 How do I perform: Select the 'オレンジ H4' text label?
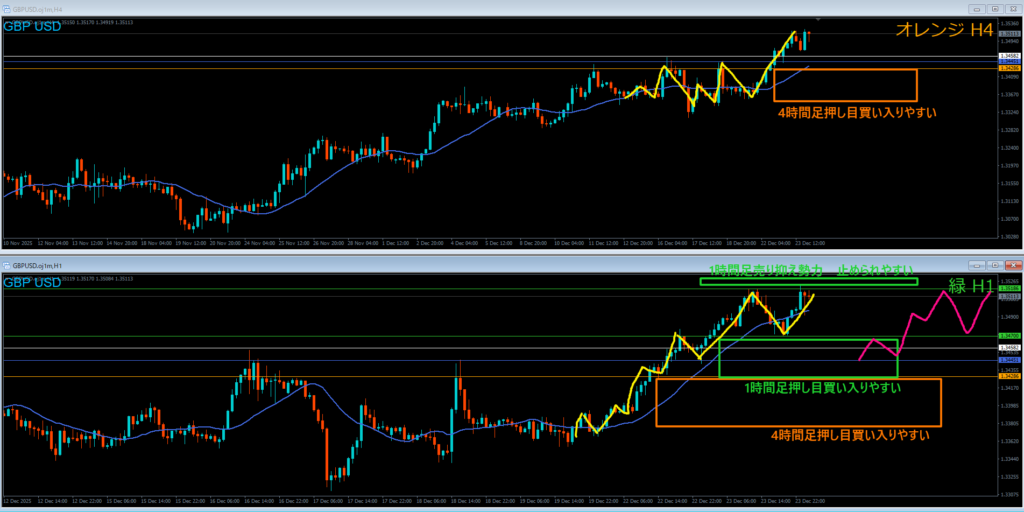pos(944,29)
